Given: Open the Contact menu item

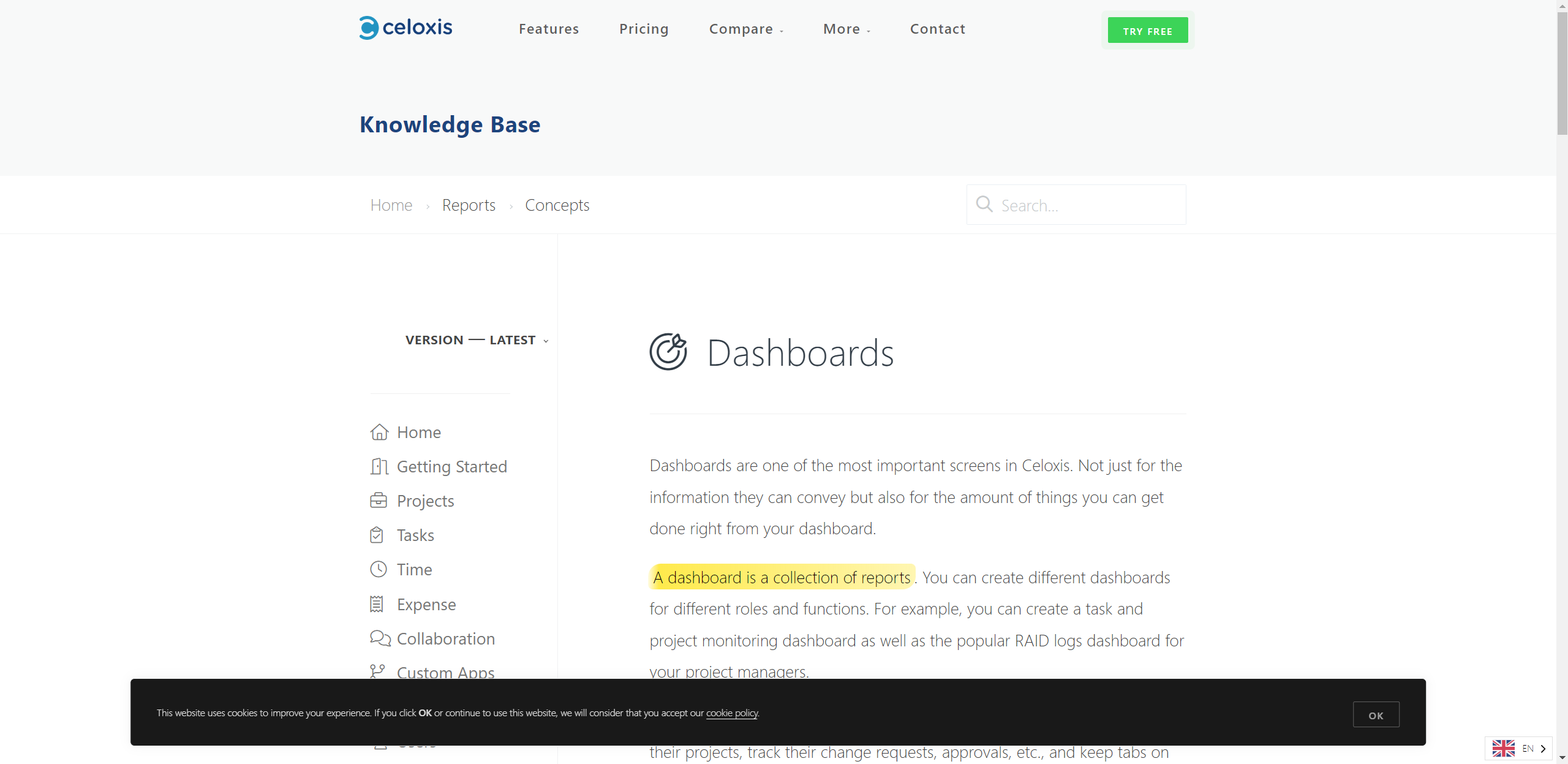Looking at the screenshot, I should [938, 29].
